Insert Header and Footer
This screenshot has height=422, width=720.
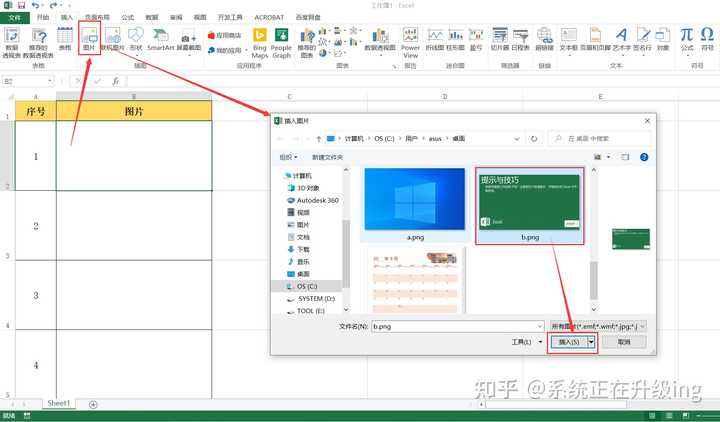pyautogui.click(x=596, y=39)
